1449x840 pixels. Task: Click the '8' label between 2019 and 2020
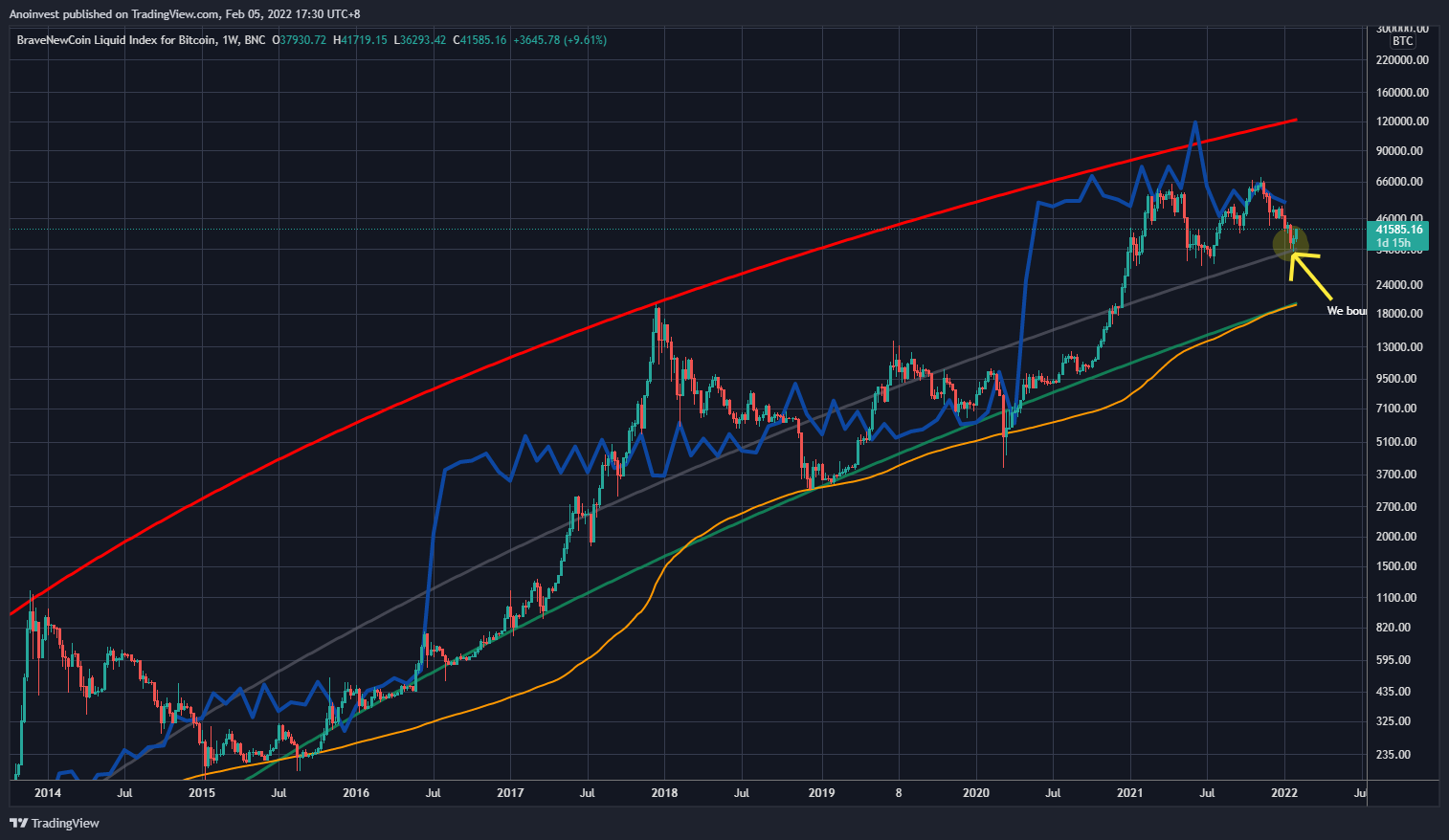899,793
